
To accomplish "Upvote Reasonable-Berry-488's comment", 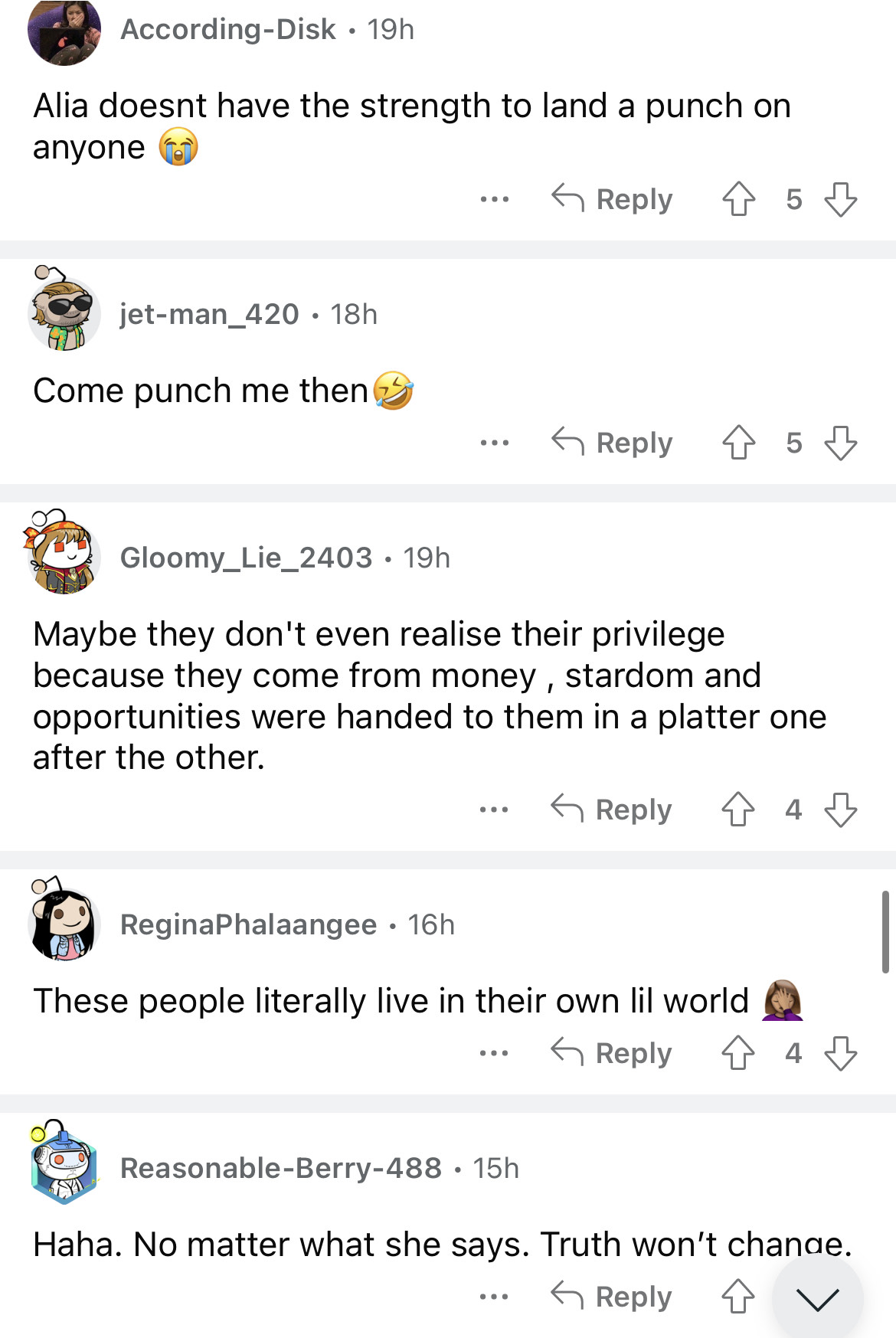I will tap(738, 1297).
